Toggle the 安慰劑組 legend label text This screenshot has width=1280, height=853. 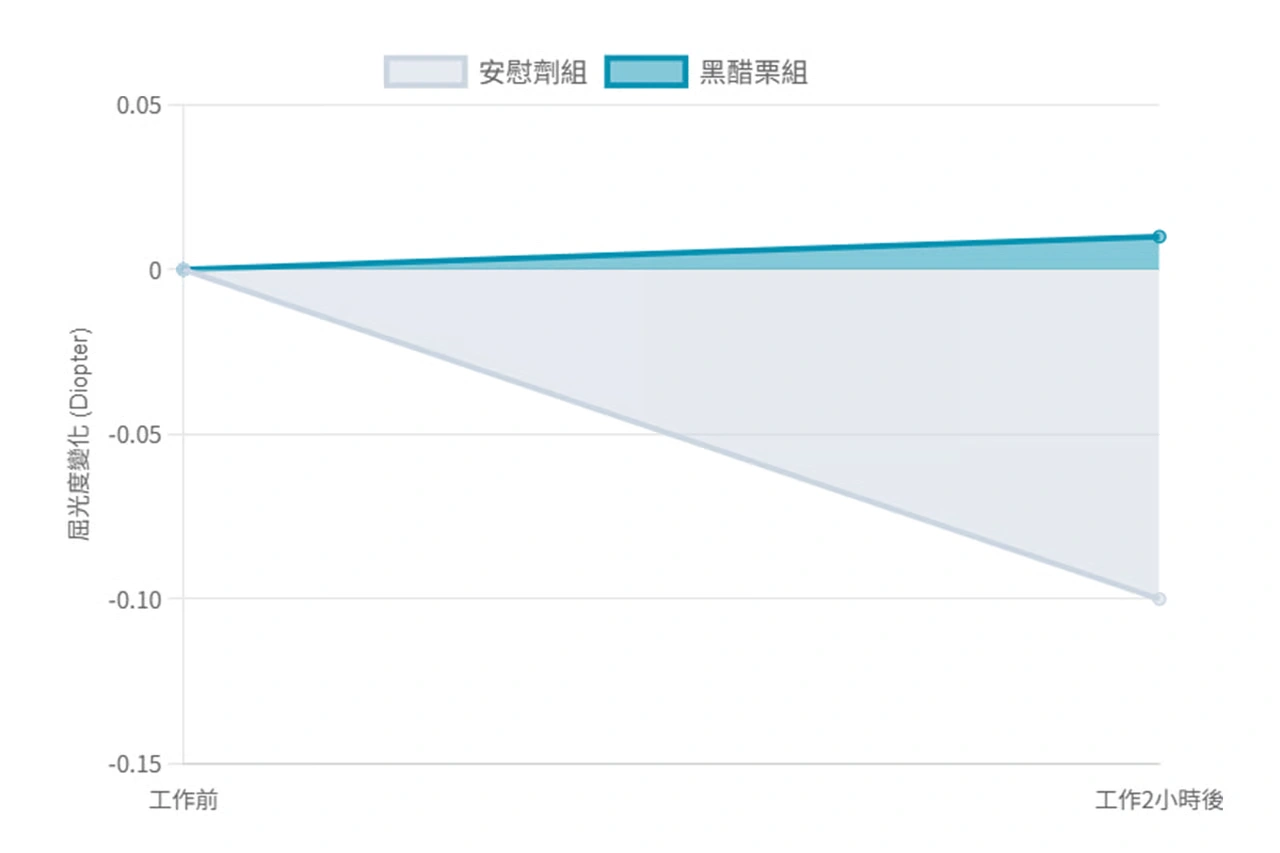tap(533, 73)
